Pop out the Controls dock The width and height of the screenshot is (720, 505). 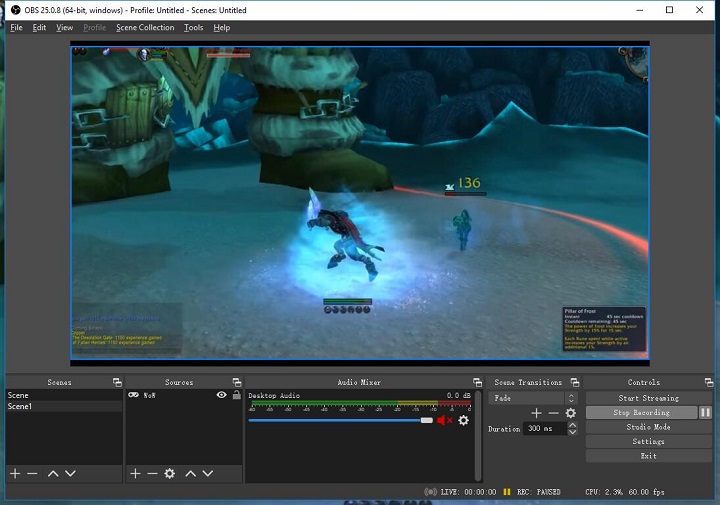pos(709,382)
